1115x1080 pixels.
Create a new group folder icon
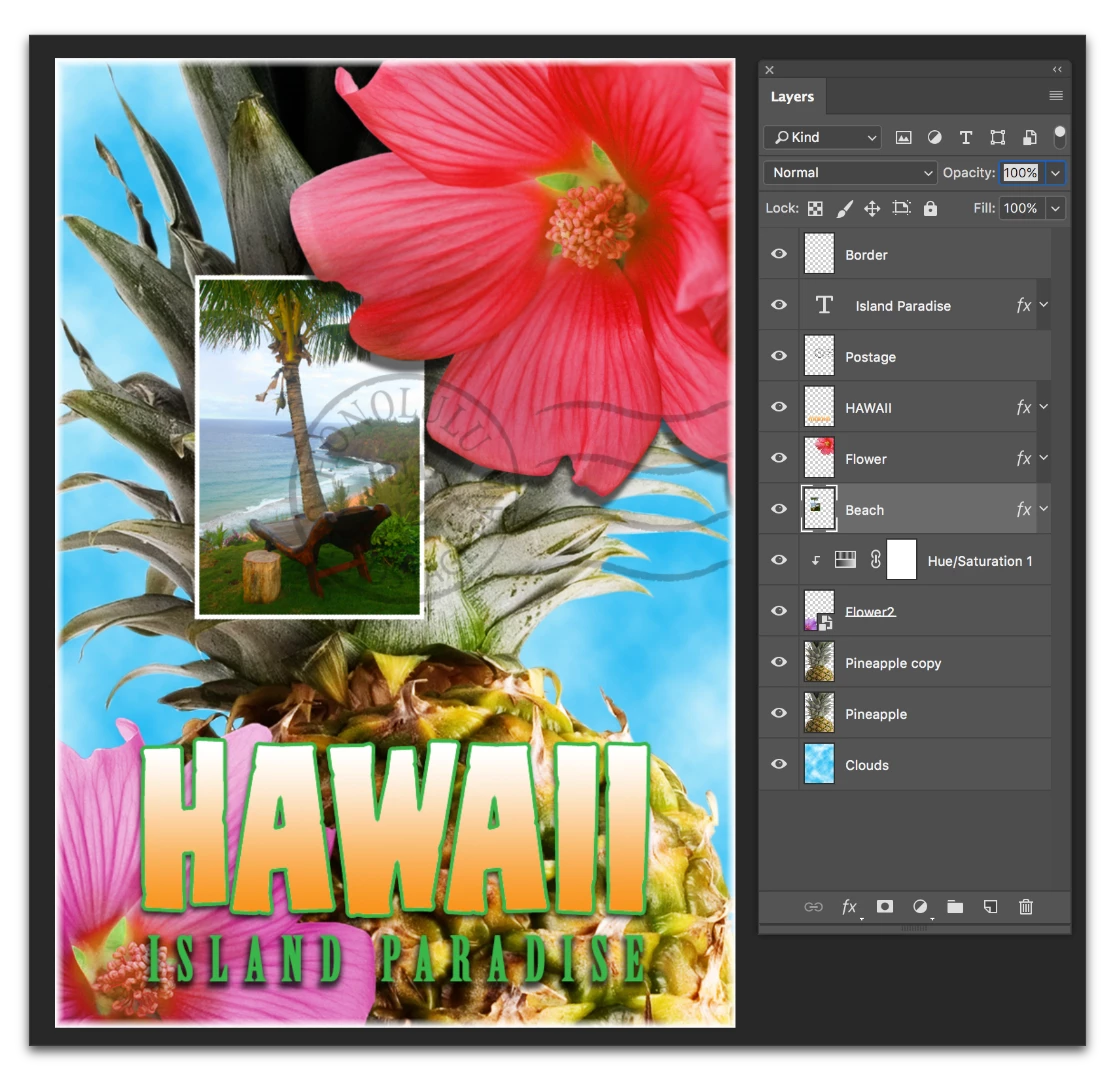[955, 907]
